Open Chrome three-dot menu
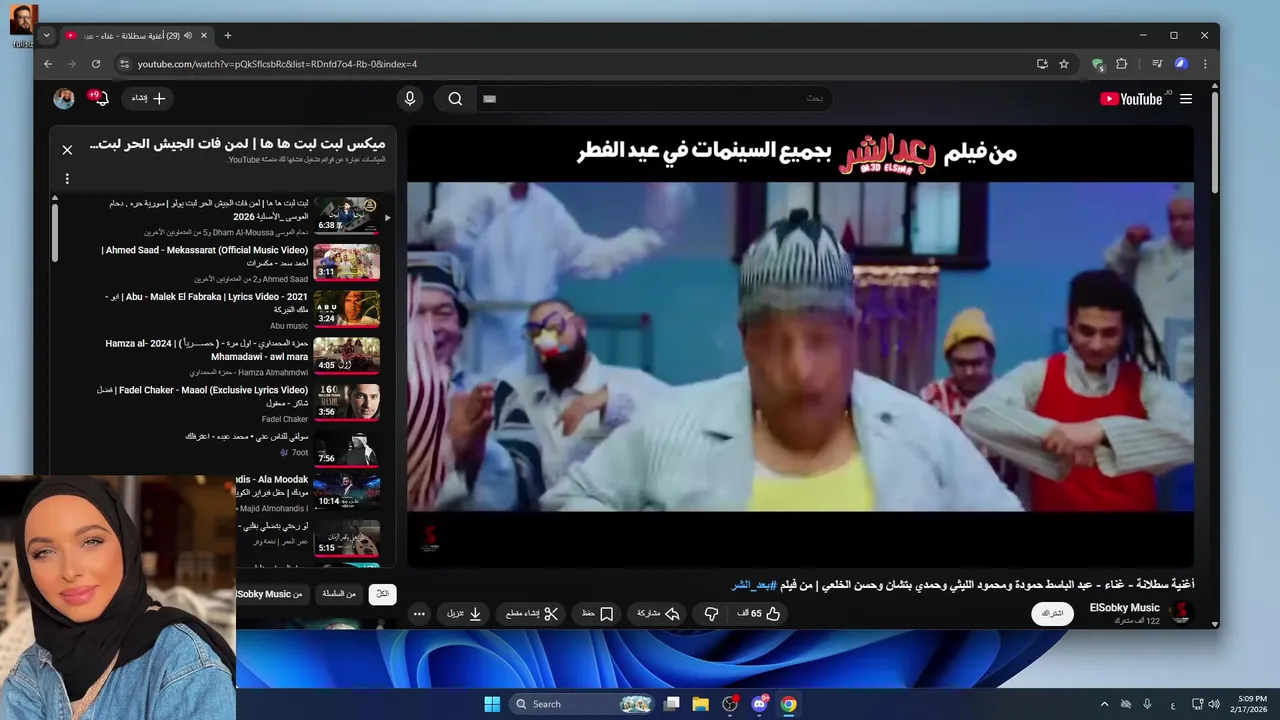1280x720 pixels. [1205, 64]
